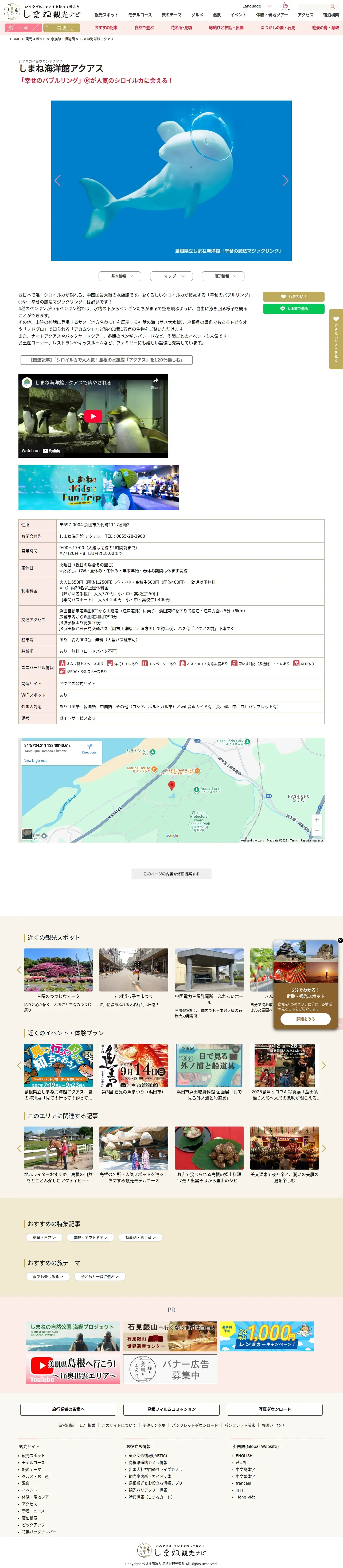Open the 花名所・見頃 sub-navigation link
Screen dimensions: 343x1568
pyautogui.click(x=181, y=27)
